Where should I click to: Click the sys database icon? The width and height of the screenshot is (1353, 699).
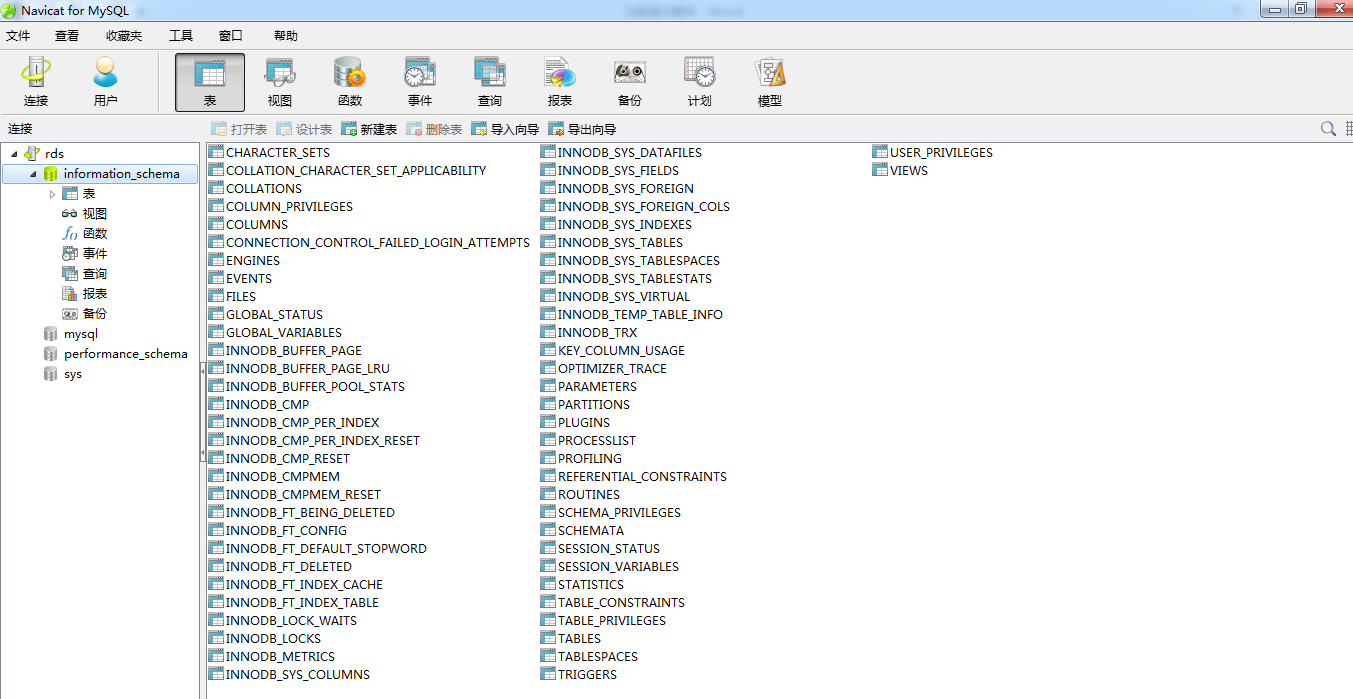point(50,374)
